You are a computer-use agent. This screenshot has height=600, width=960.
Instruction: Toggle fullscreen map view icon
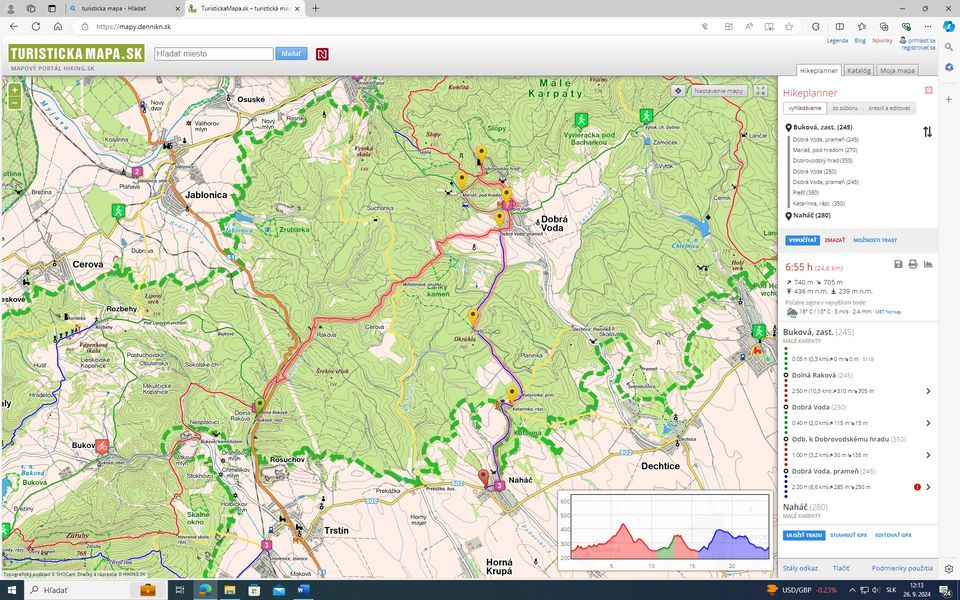(760, 91)
